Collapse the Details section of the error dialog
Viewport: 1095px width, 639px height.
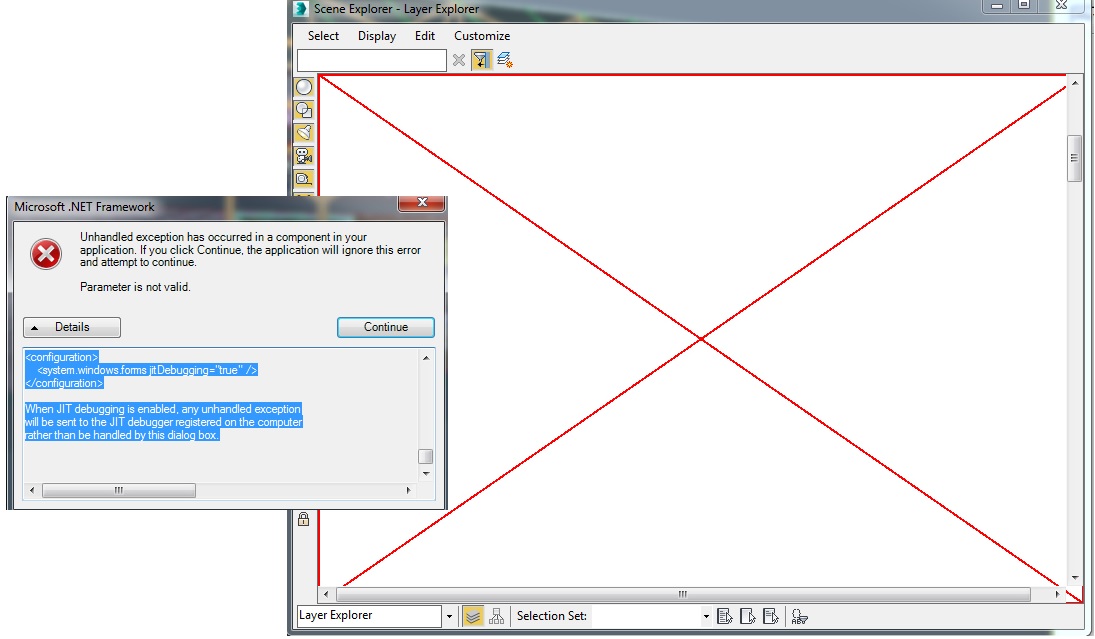(70, 327)
